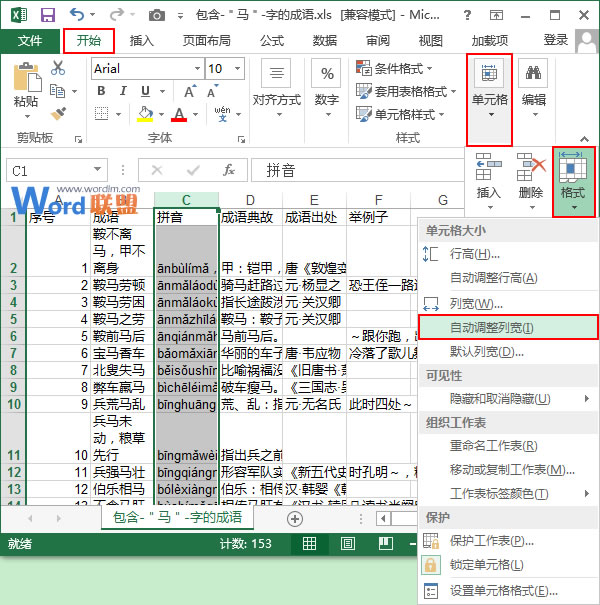The height and width of the screenshot is (605, 600).
Task: Open the font name dropdown
Action: [197, 68]
